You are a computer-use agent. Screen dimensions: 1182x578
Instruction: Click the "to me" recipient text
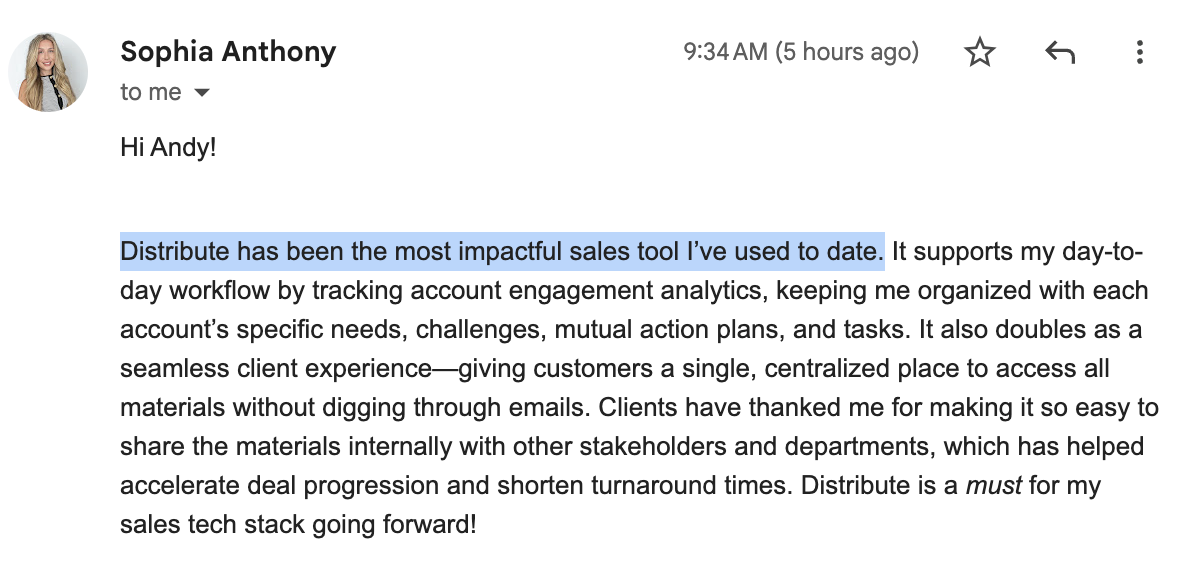tap(151, 93)
